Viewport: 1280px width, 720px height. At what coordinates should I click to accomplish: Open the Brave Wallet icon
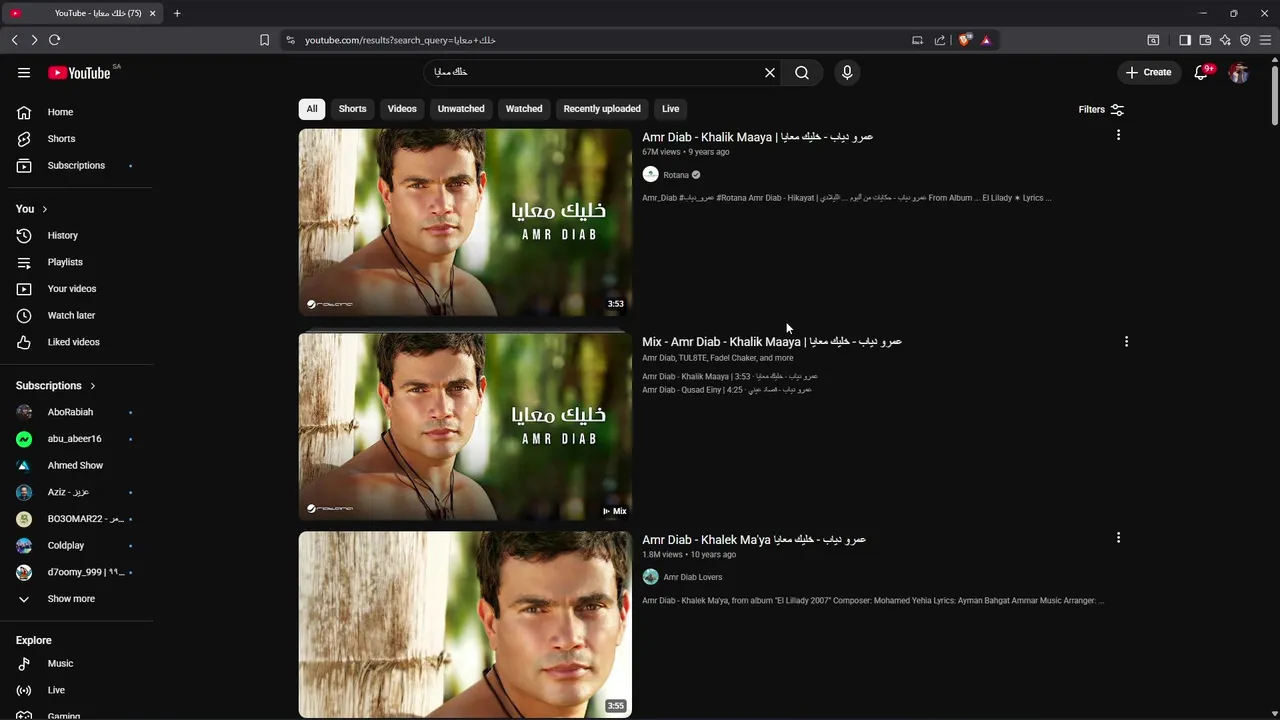point(1205,40)
